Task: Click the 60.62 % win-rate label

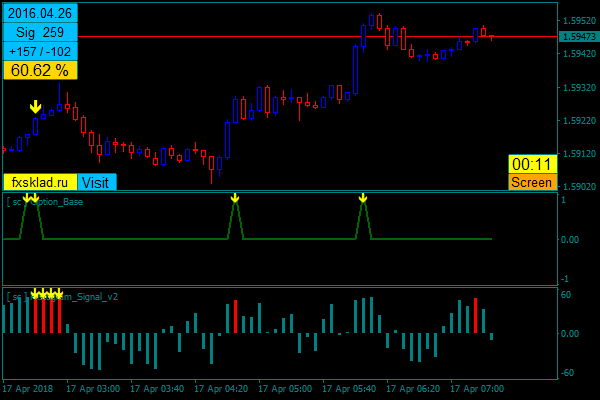Action: [x=40, y=70]
